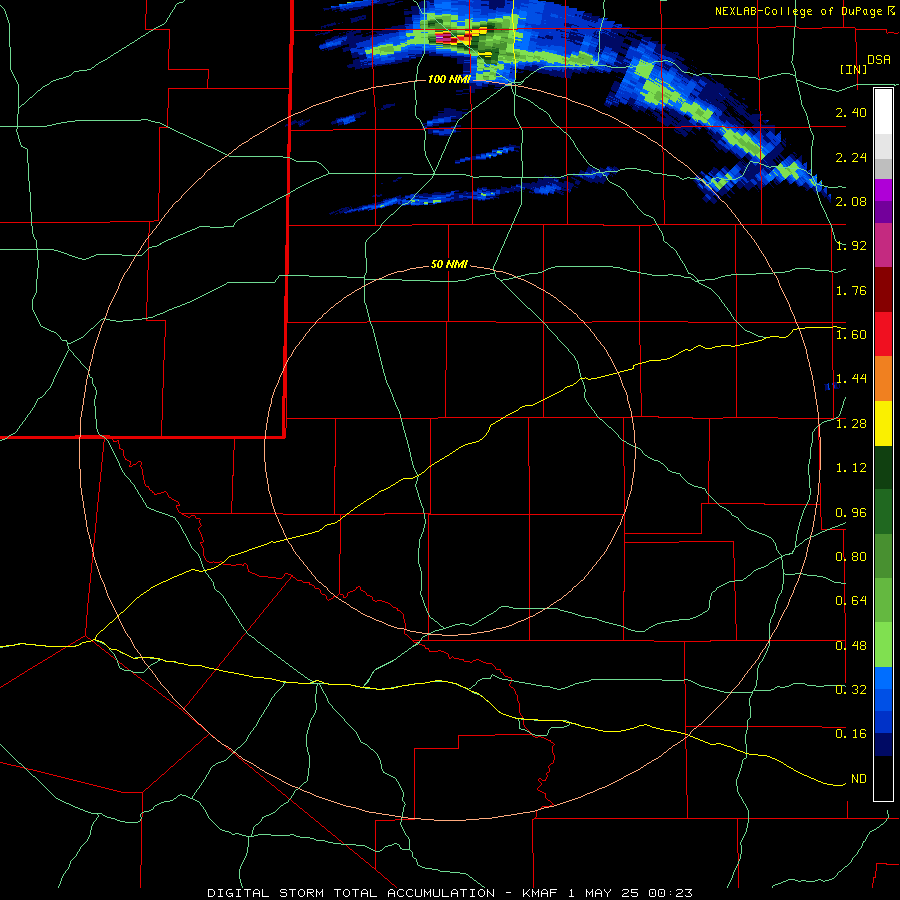Click the 1.28 legend value
The width and height of the screenshot is (900, 900).
coord(851,424)
